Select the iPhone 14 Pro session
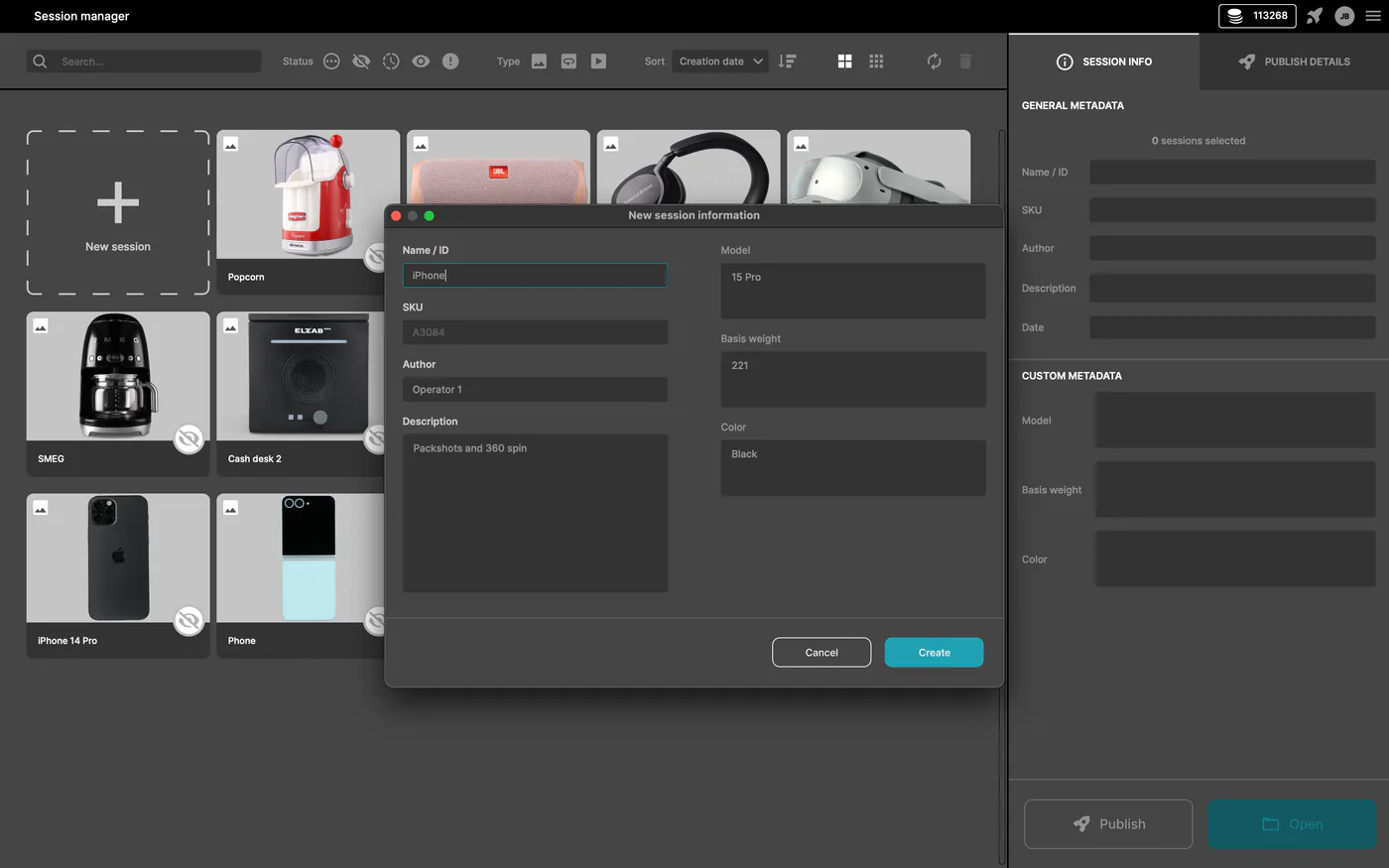This screenshot has height=868, width=1389. point(118,575)
